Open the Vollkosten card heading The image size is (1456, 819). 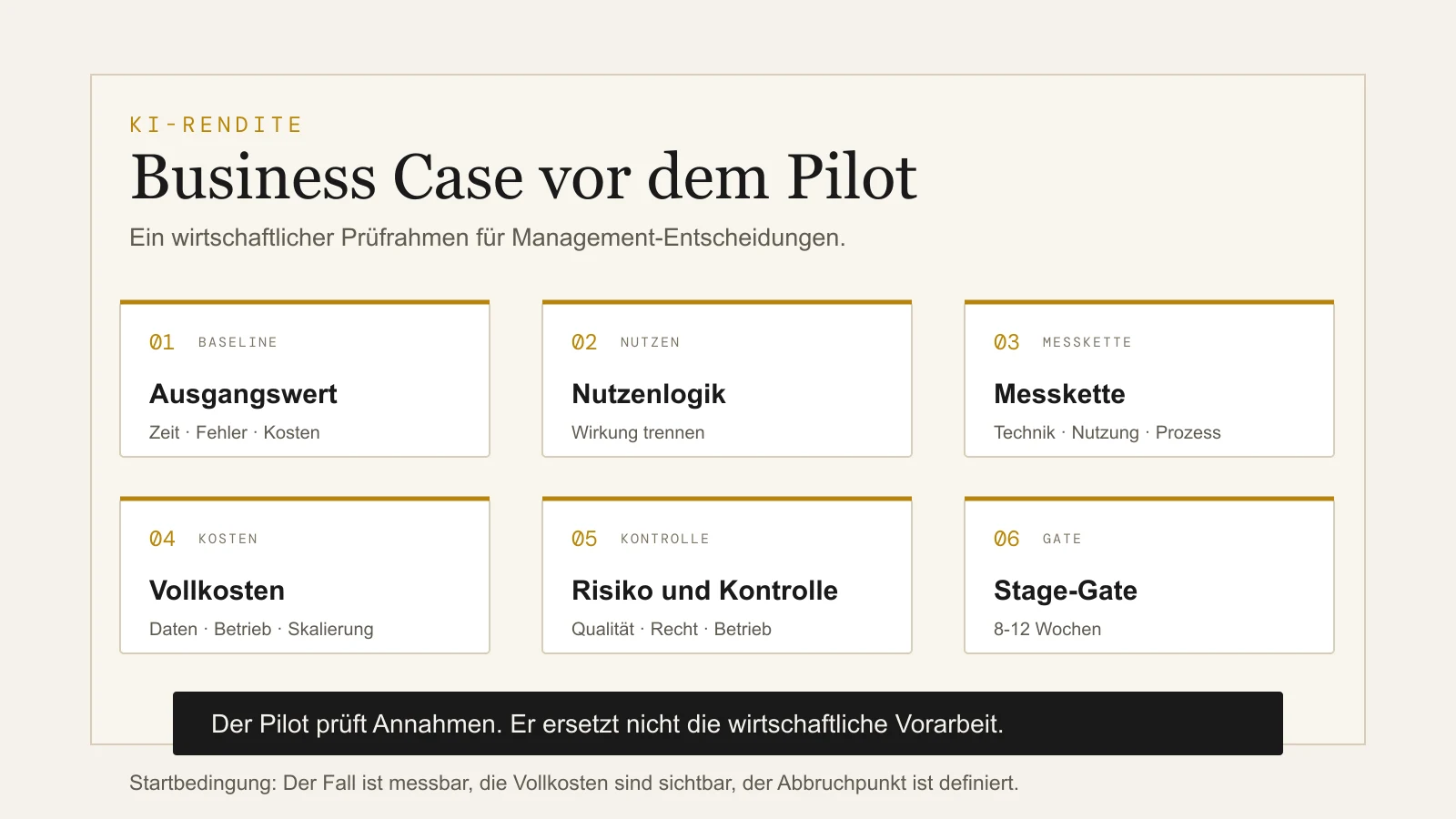[x=217, y=591]
